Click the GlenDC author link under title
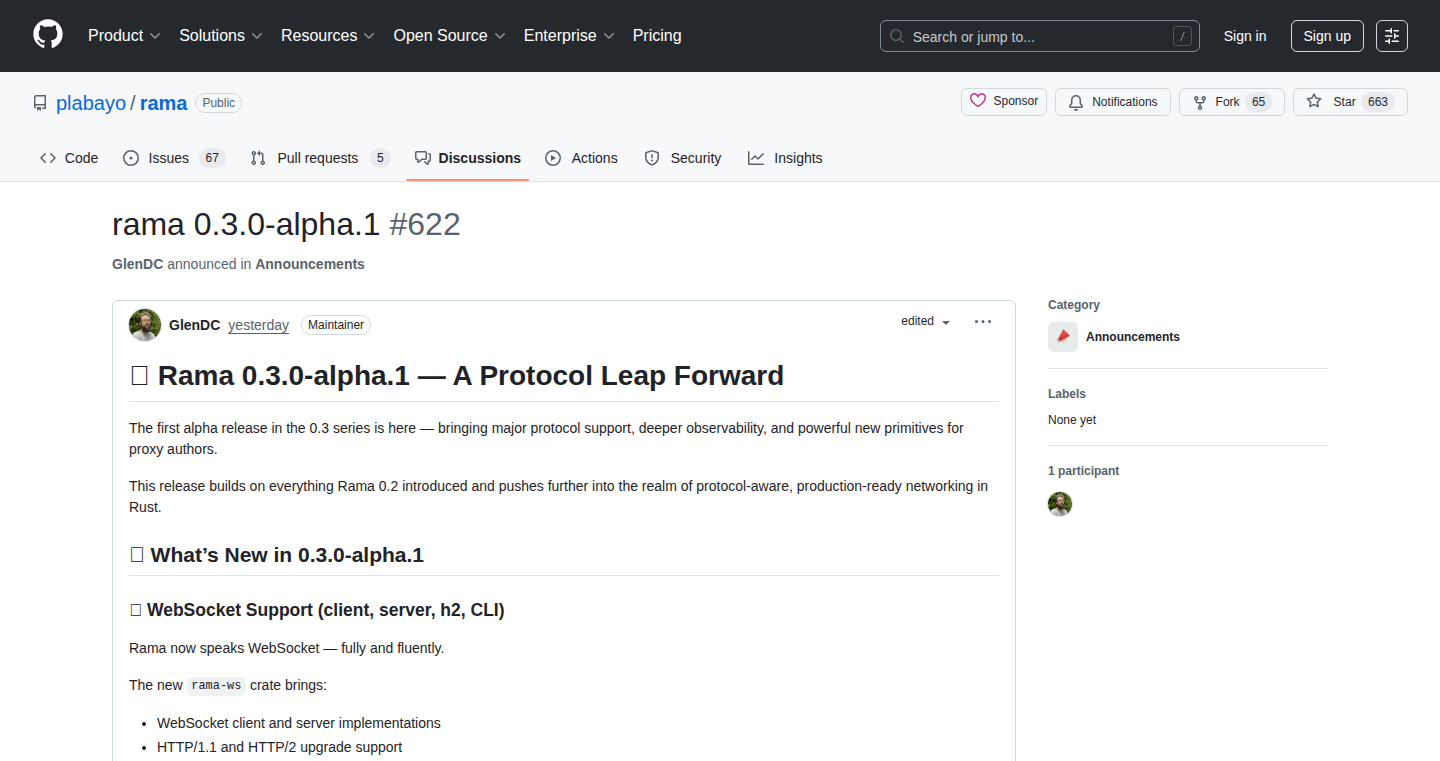Image resolution: width=1440 pixels, height=761 pixels. click(x=138, y=264)
